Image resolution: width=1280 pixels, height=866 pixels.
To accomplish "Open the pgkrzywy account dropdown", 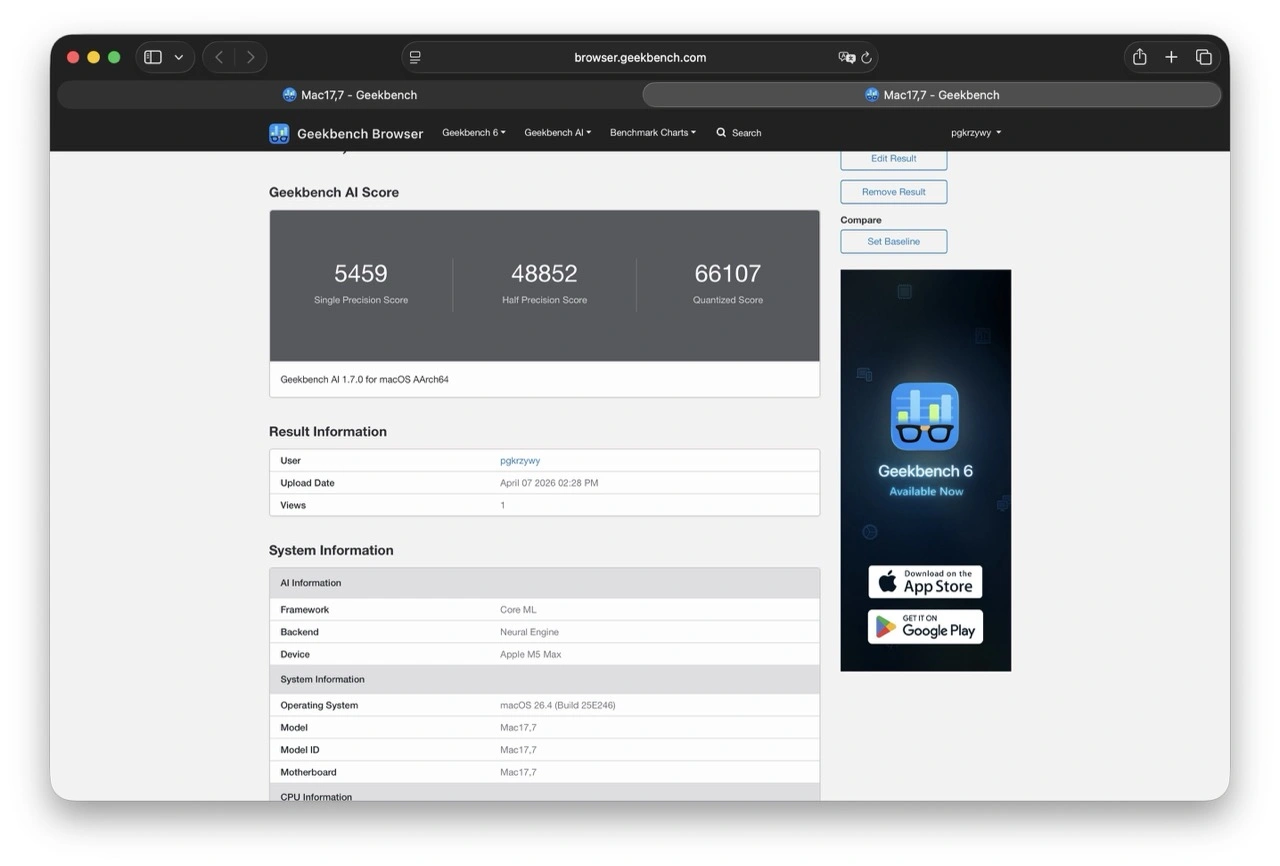I will point(975,133).
